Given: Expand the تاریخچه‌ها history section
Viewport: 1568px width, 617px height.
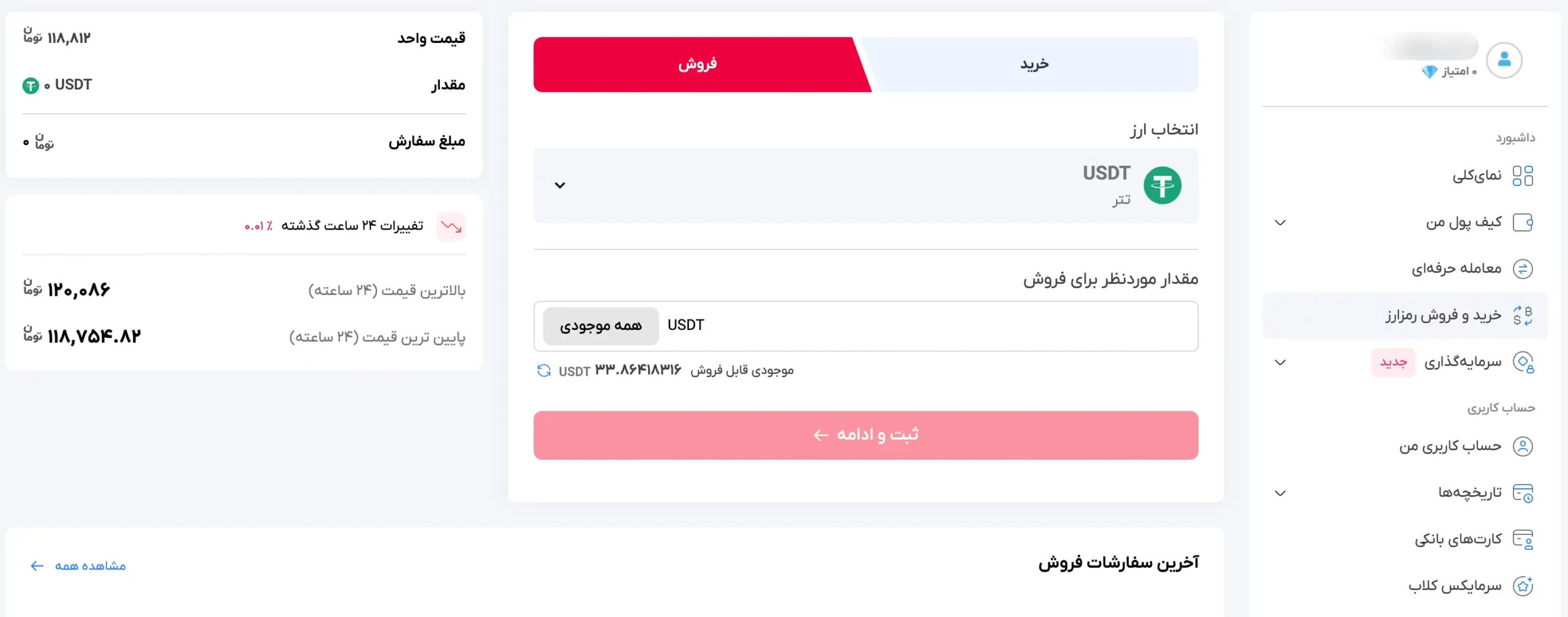Looking at the screenshot, I should [1280, 492].
